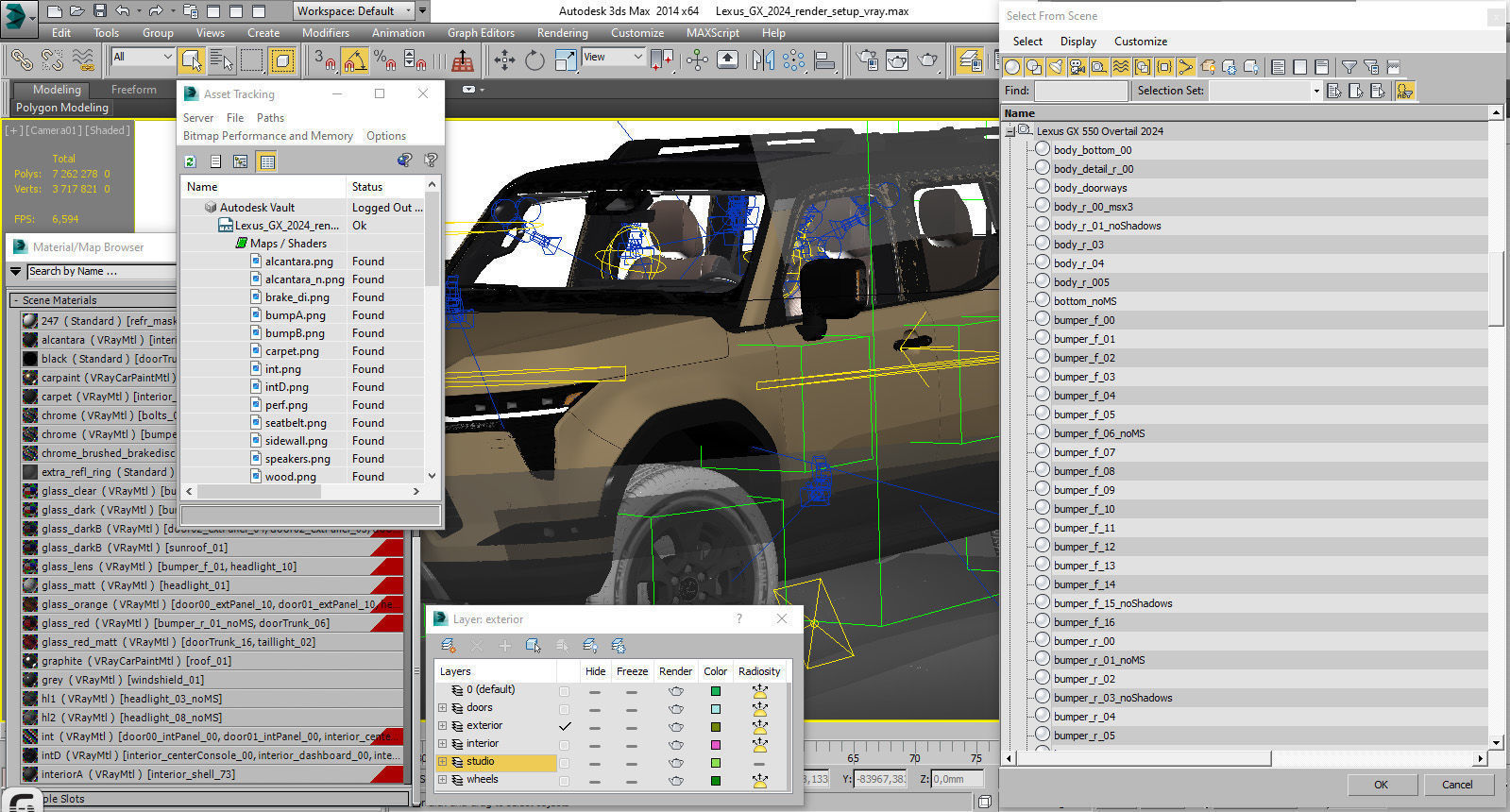Toggle the Spinner Snap icon
This screenshot has width=1510, height=812.
click(415, 60)
